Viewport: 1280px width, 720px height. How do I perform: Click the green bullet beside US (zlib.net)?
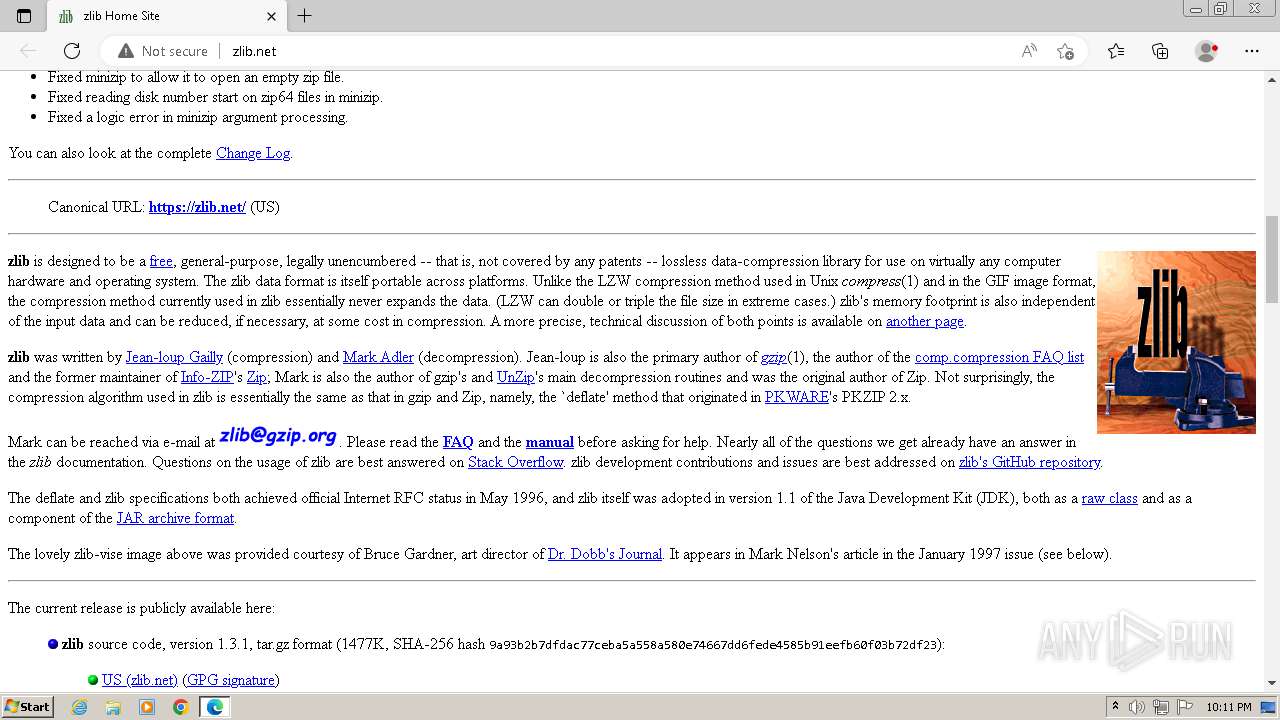point(93,680)
